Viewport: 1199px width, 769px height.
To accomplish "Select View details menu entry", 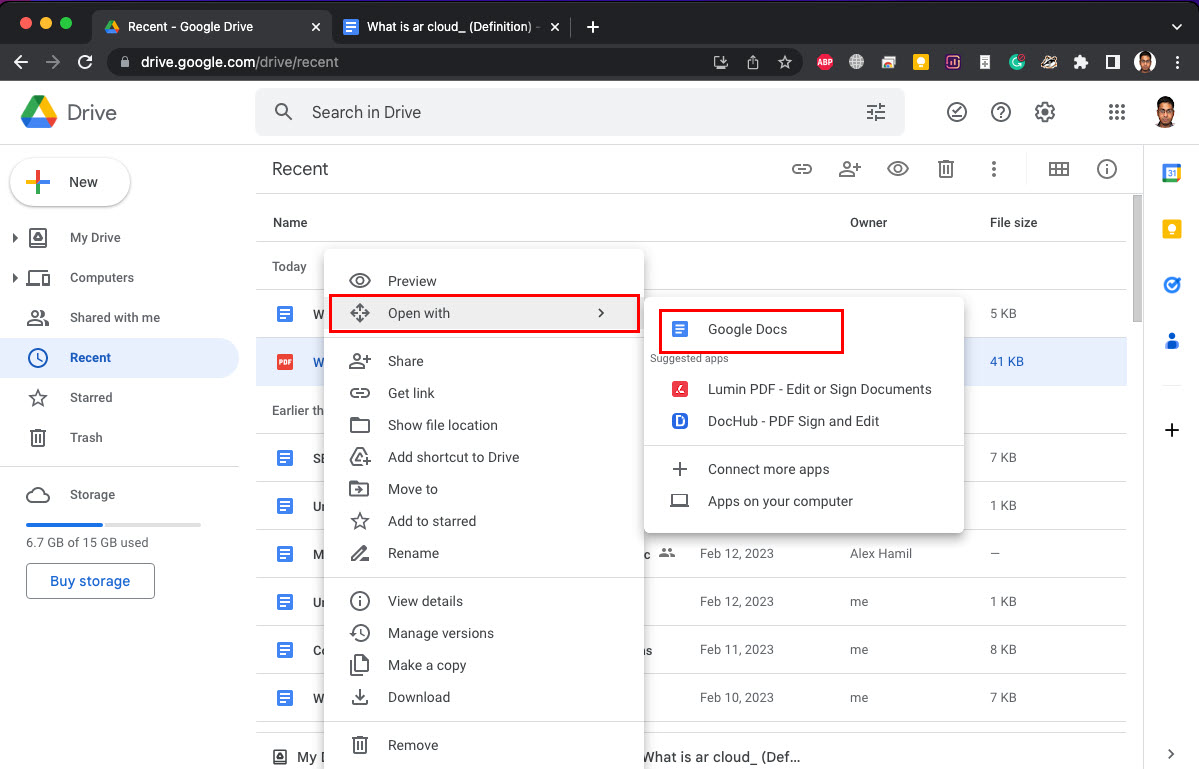I will (486, 601).
